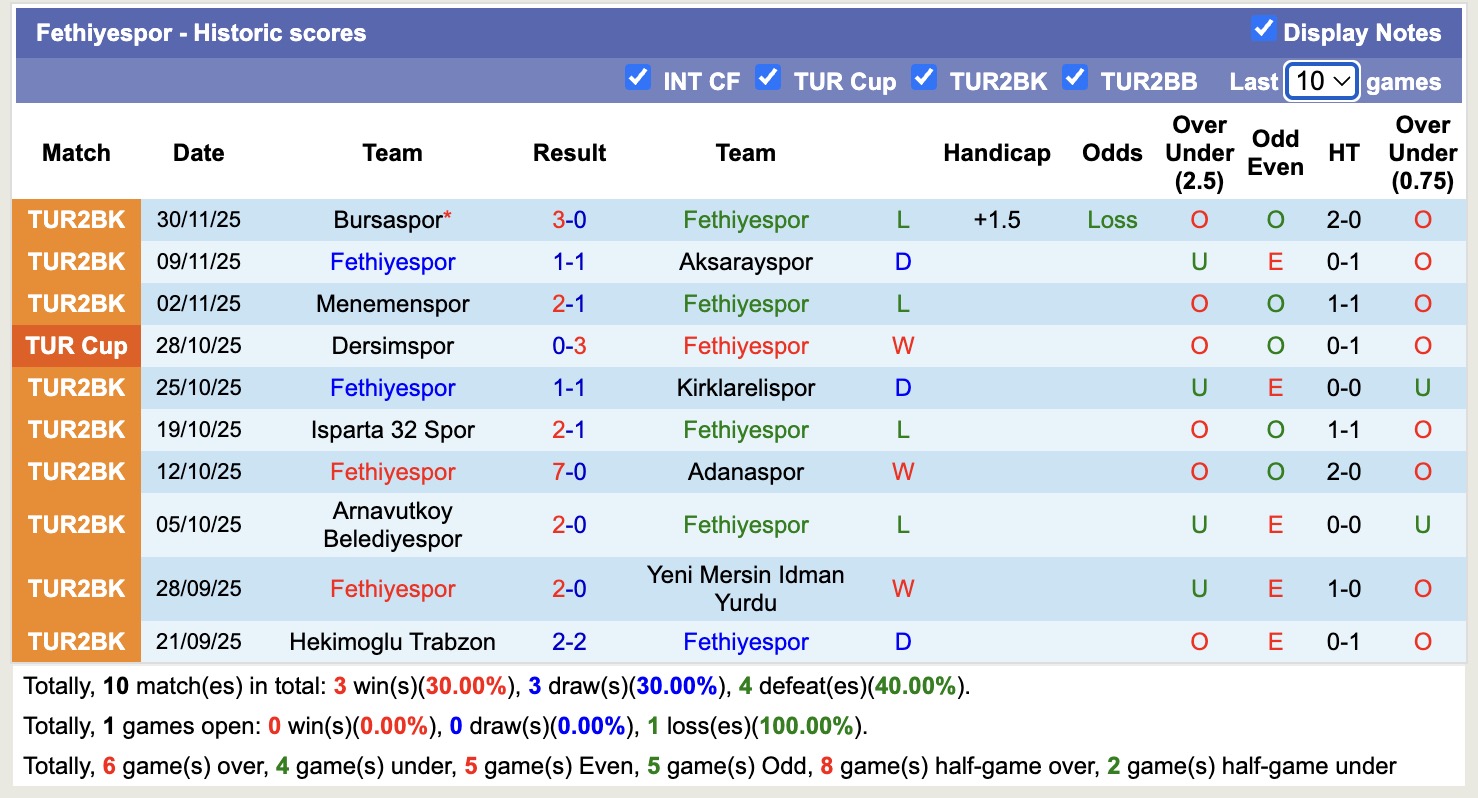1478x798 pixels.
Task: Click TUR2BK badge on the Menemenspor row
Action: click(75, 304)
